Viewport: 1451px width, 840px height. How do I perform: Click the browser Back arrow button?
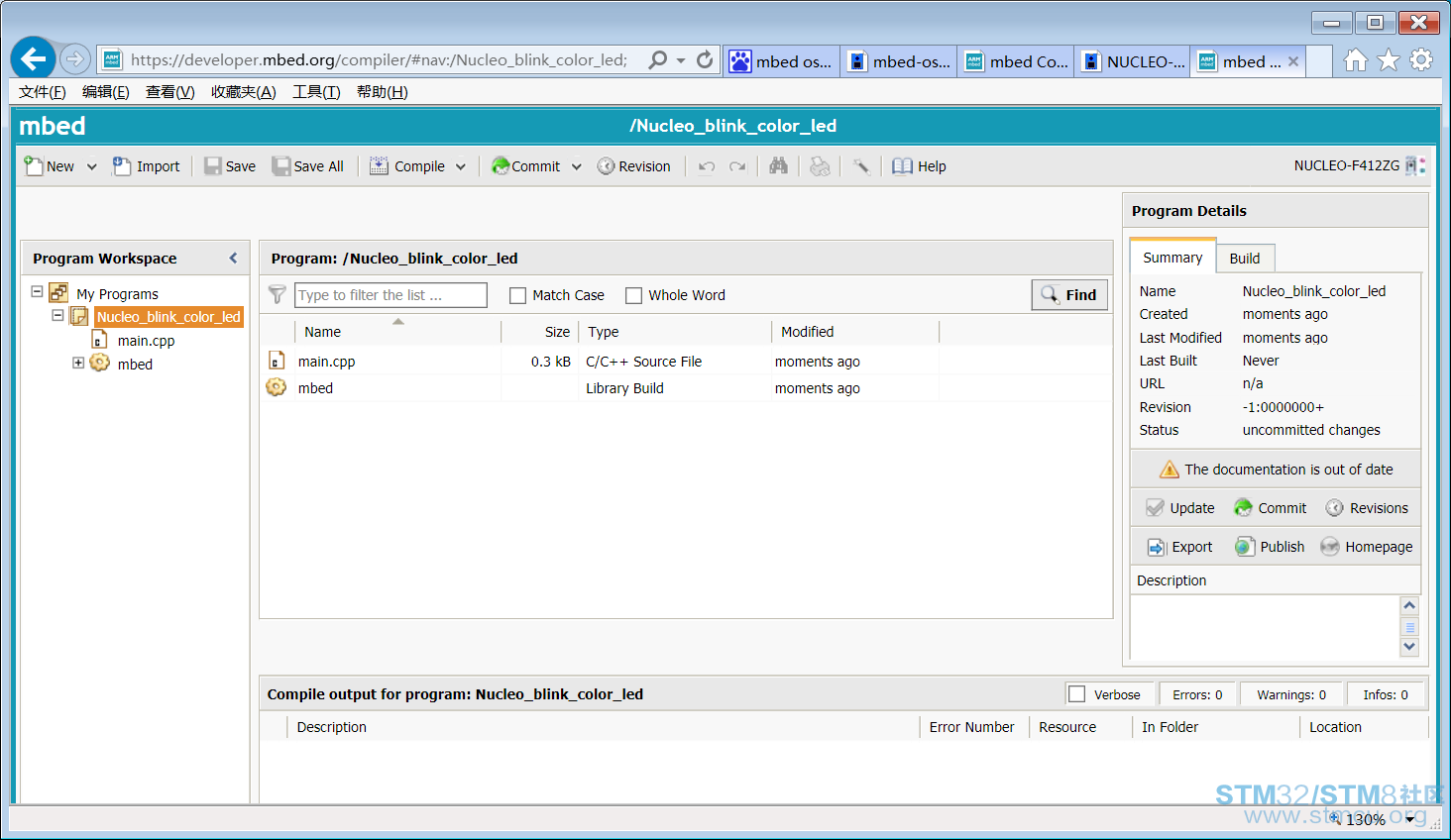point(34,59)
